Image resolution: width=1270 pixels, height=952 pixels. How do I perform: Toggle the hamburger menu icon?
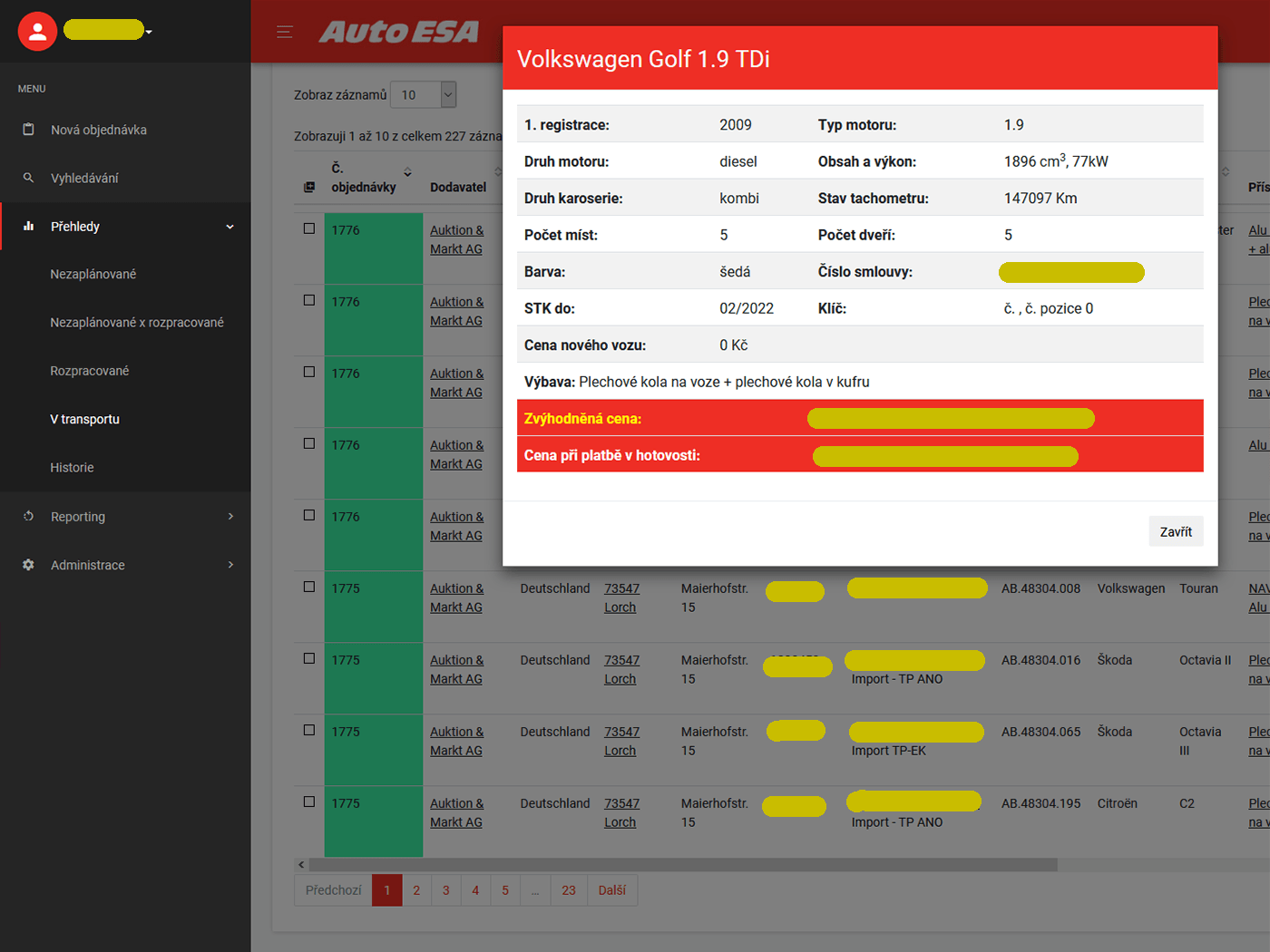click(x=285, y=32)
